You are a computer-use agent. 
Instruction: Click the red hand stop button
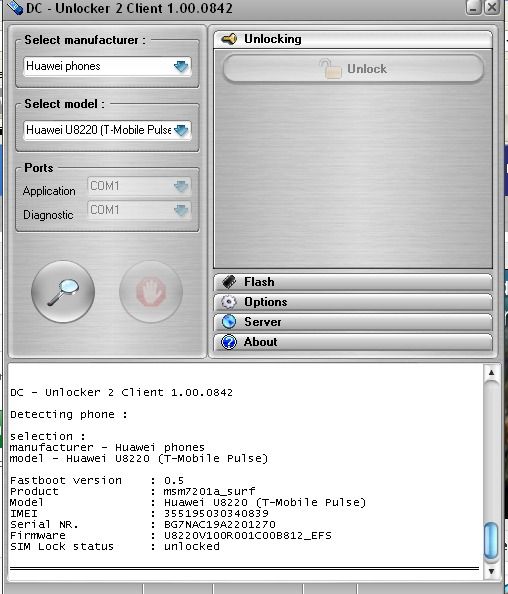151,292
